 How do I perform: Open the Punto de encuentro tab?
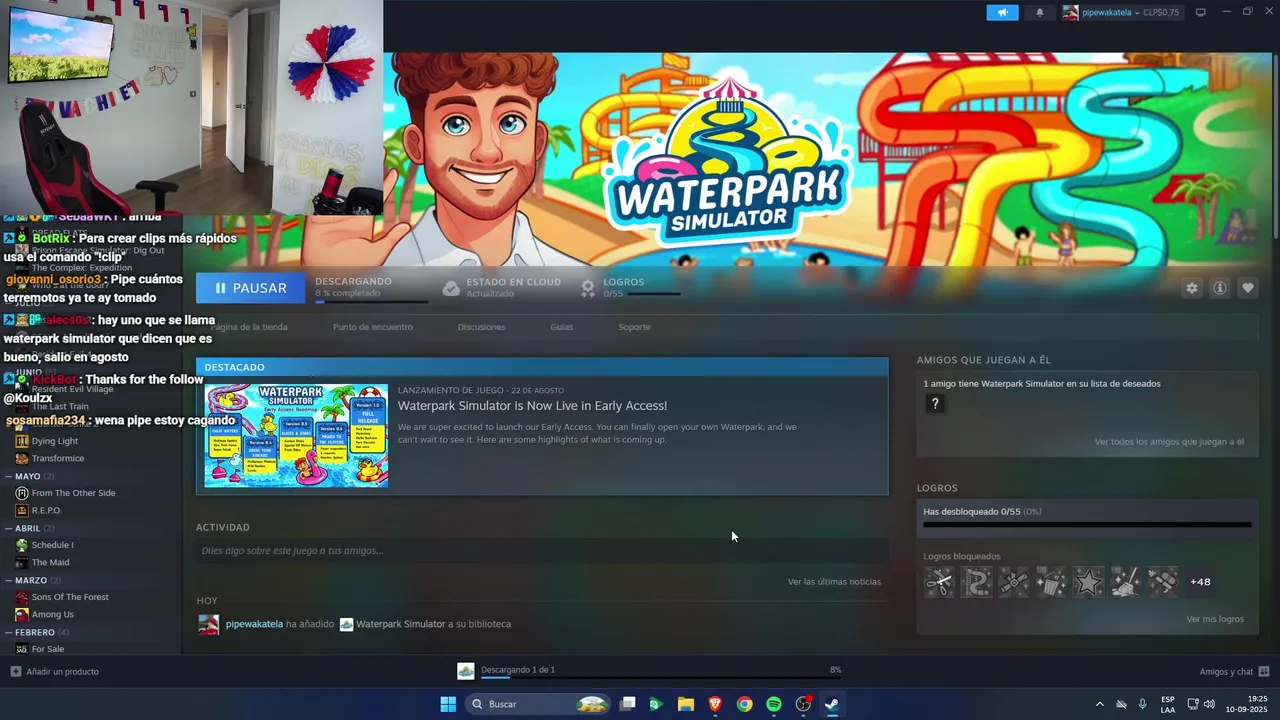click(373, 327)
